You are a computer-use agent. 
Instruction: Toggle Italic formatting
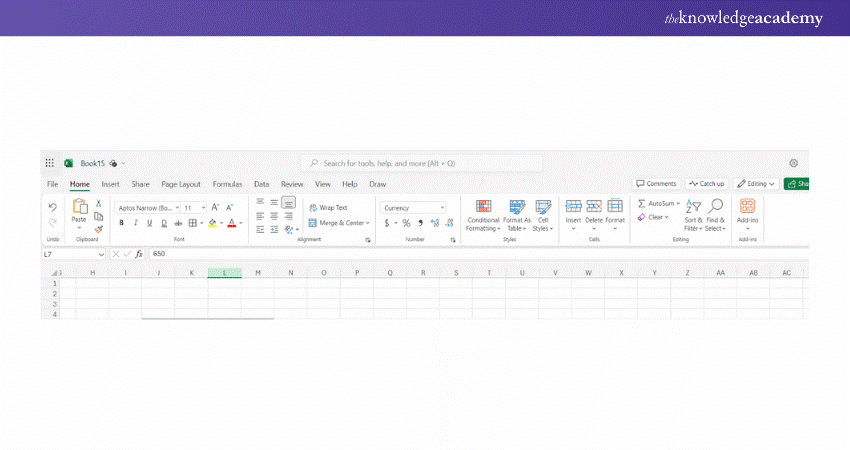click(135, 223)
